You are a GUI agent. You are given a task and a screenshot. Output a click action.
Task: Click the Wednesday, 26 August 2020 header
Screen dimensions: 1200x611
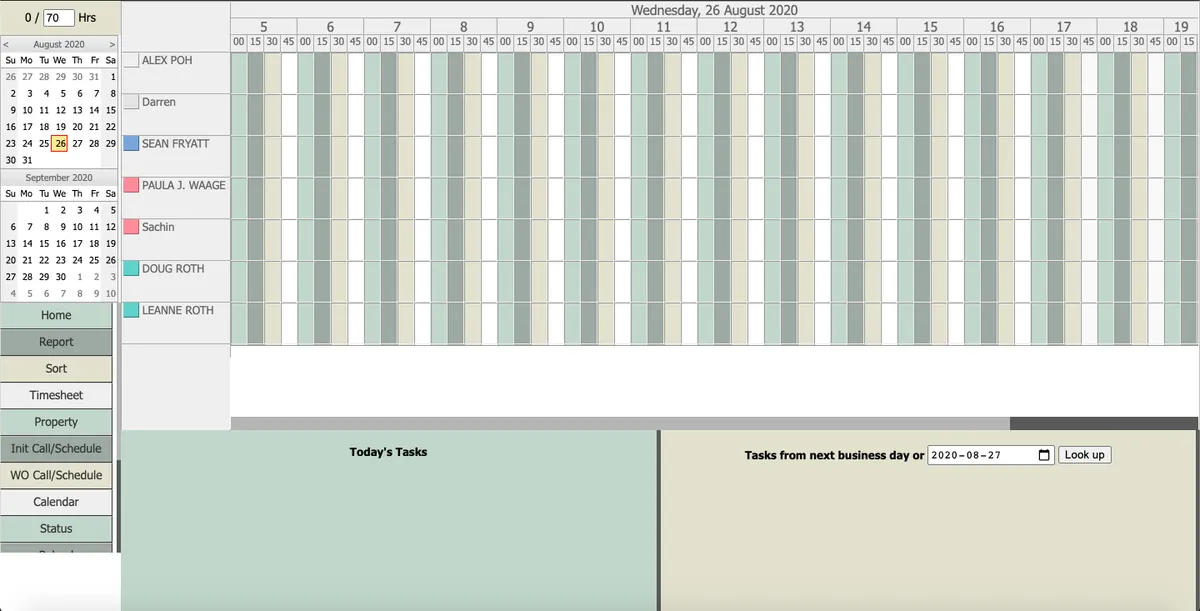pyautogui.click(x=714, y=10)
